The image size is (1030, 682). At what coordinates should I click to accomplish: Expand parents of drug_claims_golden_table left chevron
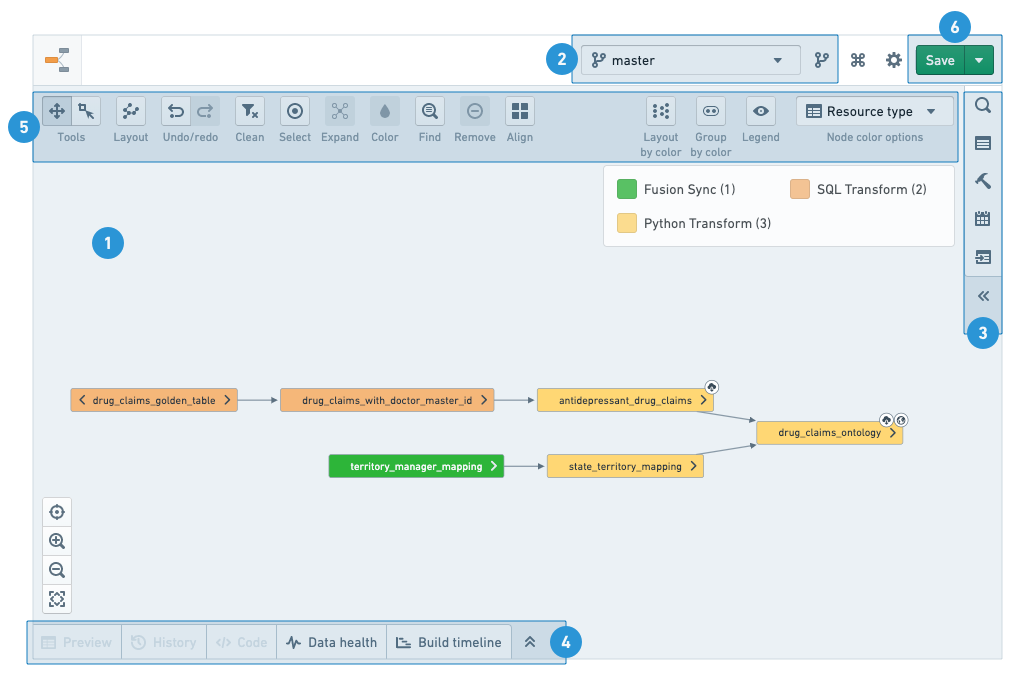(82, 400)
